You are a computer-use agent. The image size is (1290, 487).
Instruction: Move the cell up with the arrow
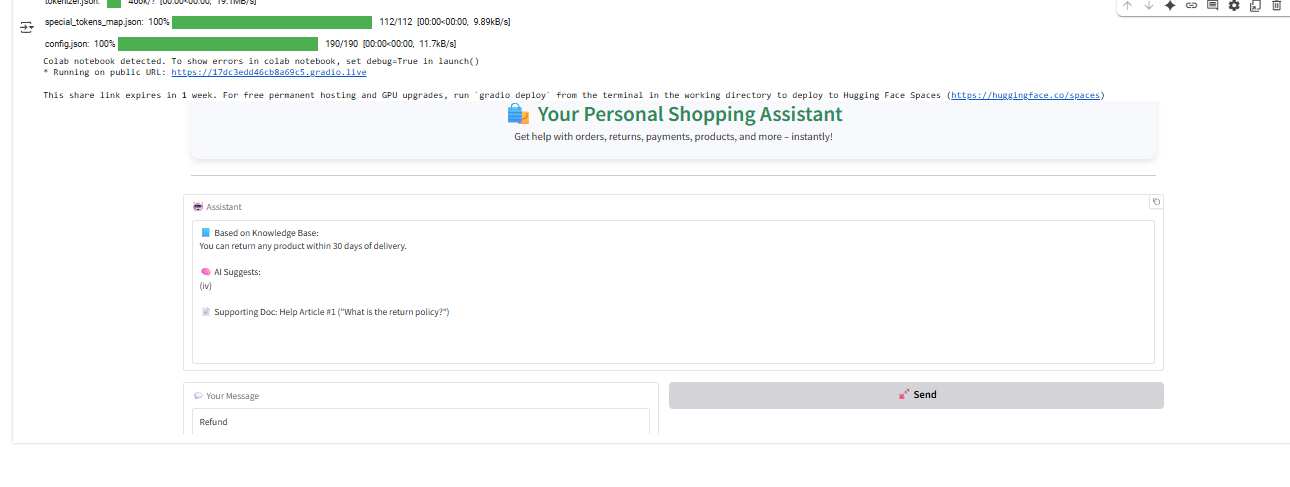pos(1128,5)
